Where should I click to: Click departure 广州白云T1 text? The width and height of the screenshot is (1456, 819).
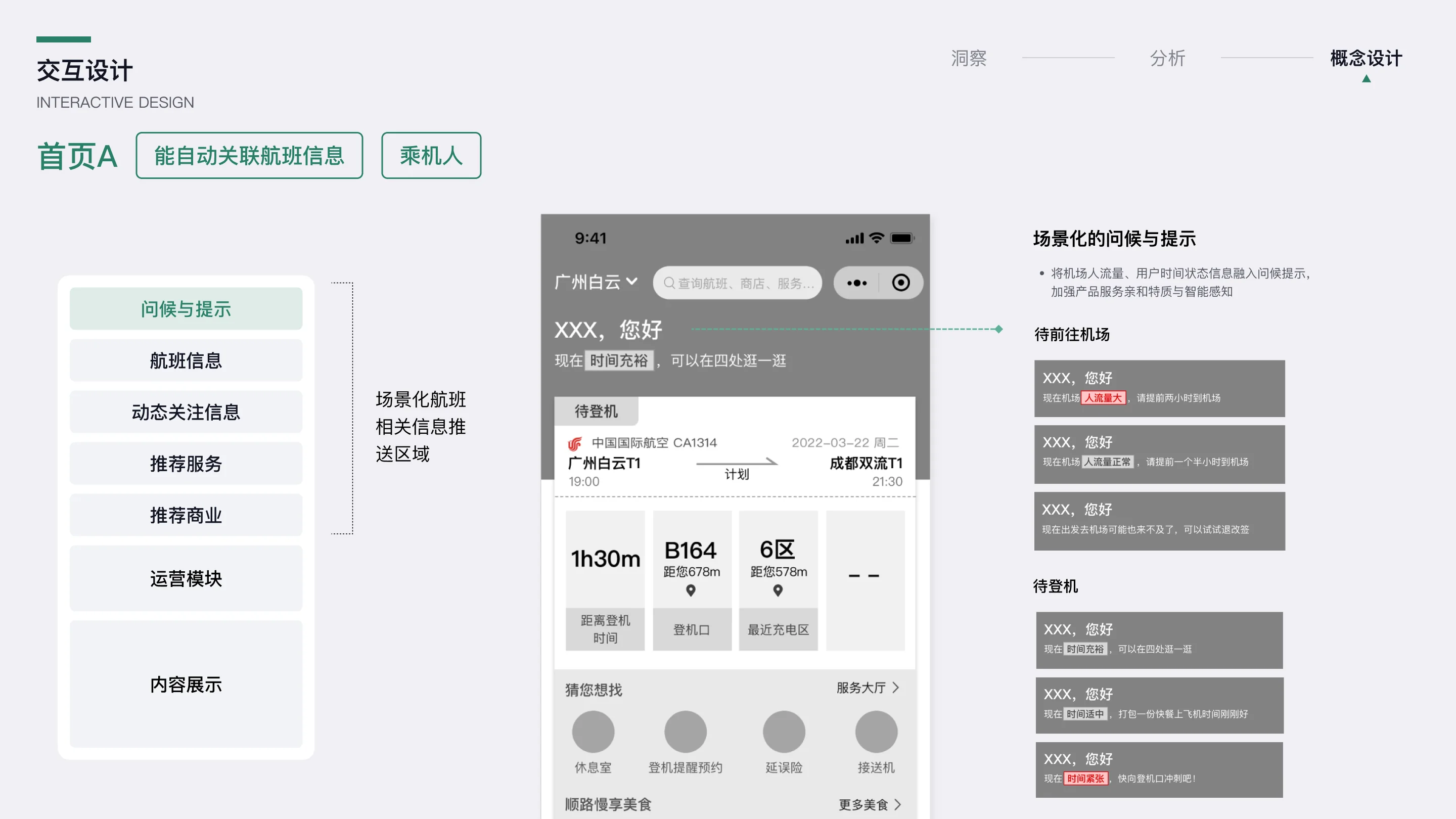604,463
